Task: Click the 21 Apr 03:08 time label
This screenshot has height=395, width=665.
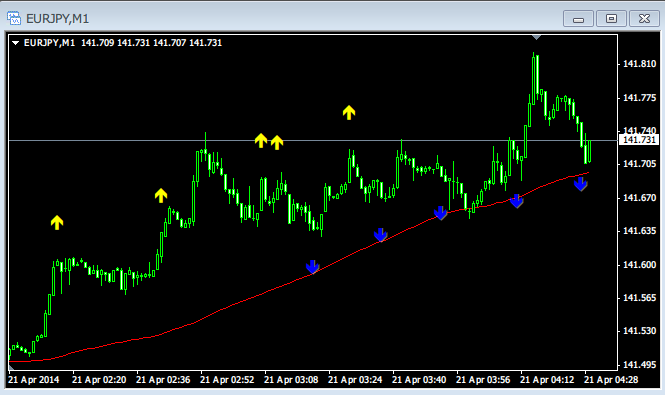Action: 291,380
